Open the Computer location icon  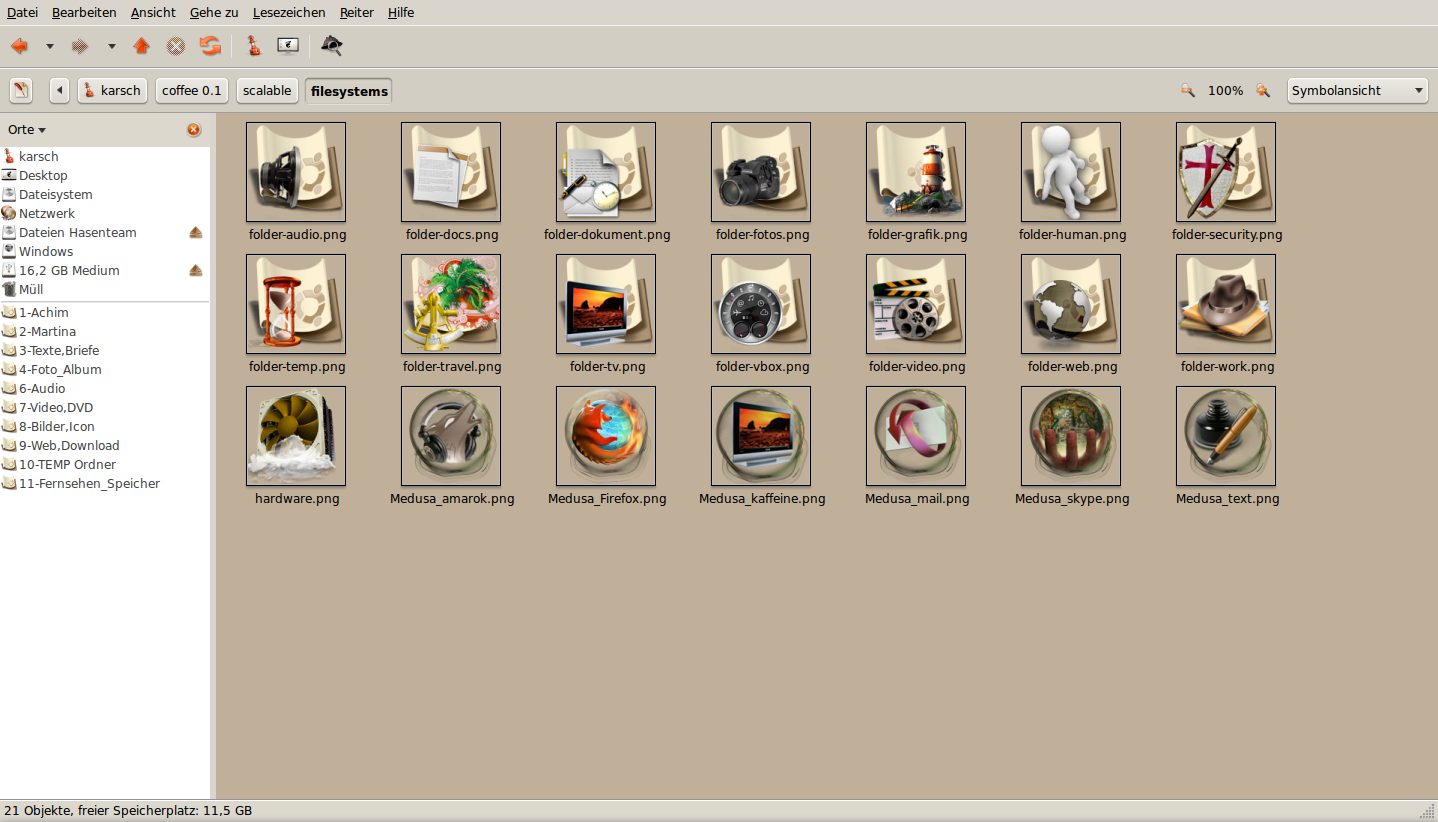[x=288, y=46]
